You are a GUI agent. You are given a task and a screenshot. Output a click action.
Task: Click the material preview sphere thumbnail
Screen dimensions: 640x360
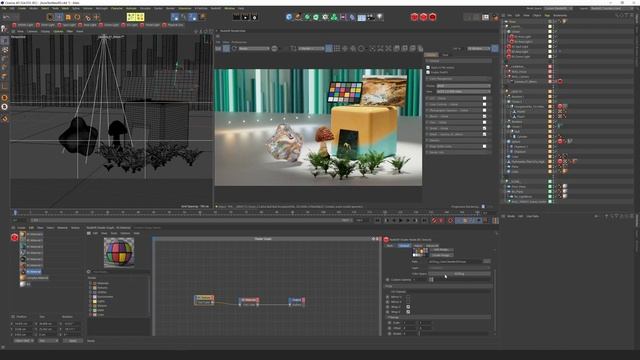(x=119, y=252)
